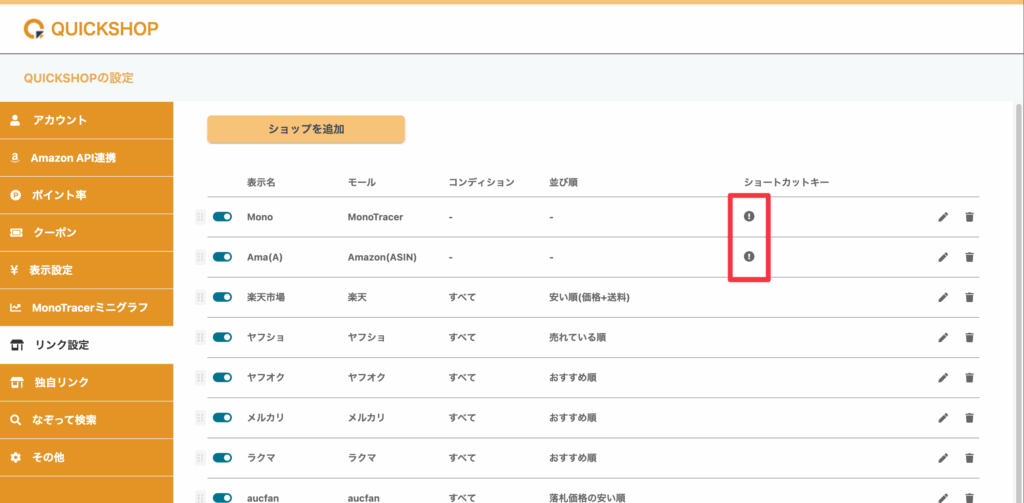Screen dimensions: 1024x503
Task: Click the ショートカットキー column header
Action: click(786, 182)
